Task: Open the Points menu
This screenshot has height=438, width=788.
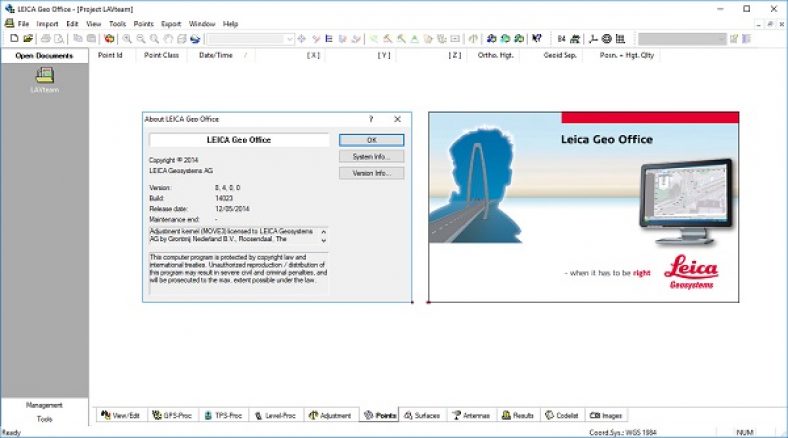Action: [143, 24]
